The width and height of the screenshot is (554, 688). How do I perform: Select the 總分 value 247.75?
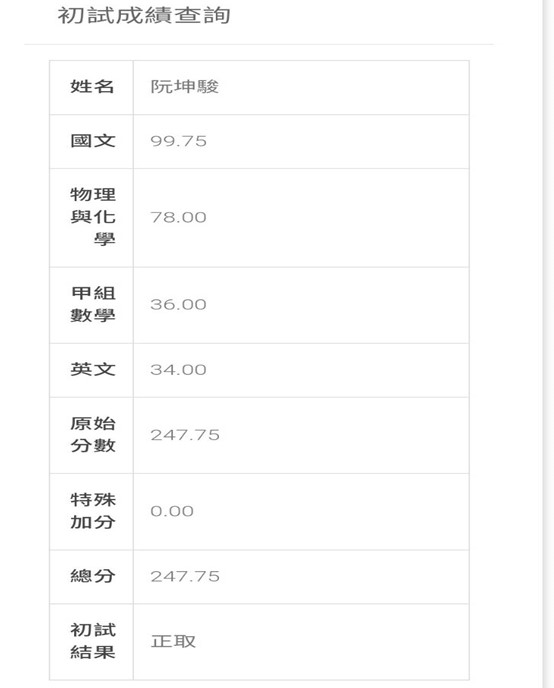(185, 577)
